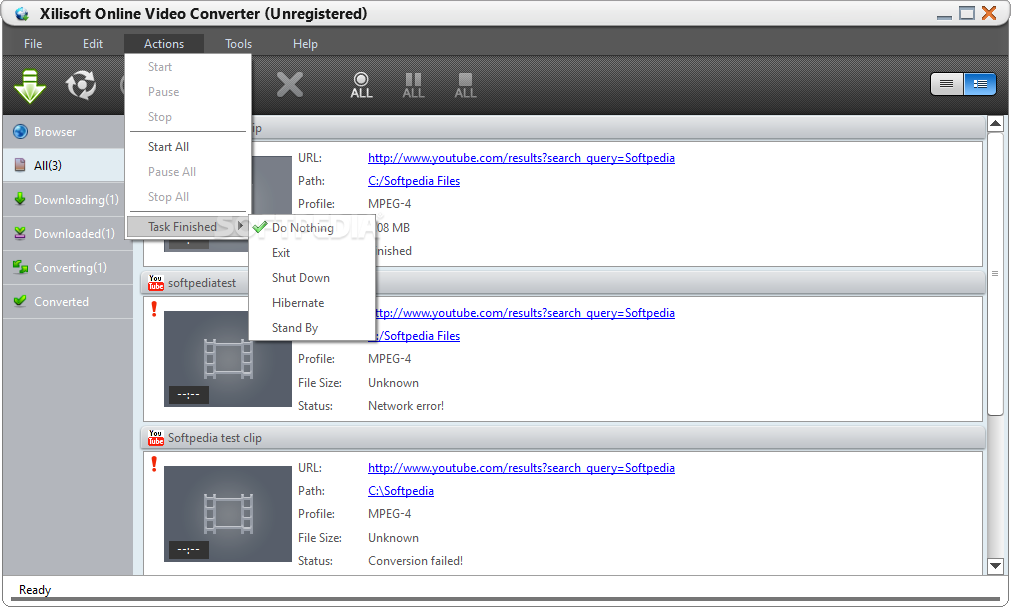The height and width of the screenshot is (607, 1011).
Task: Click Softpedia test clip video thumbnail
Action: tap(228, 513)
